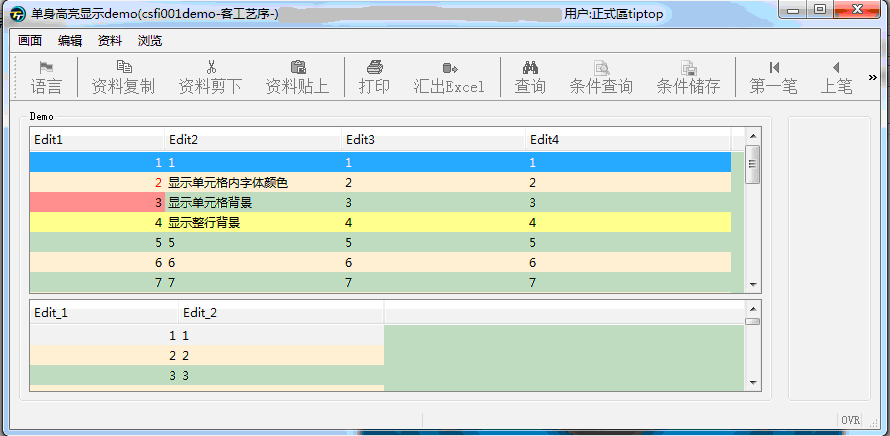The height and width of the screenshot is (436, 890).
Task: Click upper table scrollbar up arrow
Action: point(753,136)
